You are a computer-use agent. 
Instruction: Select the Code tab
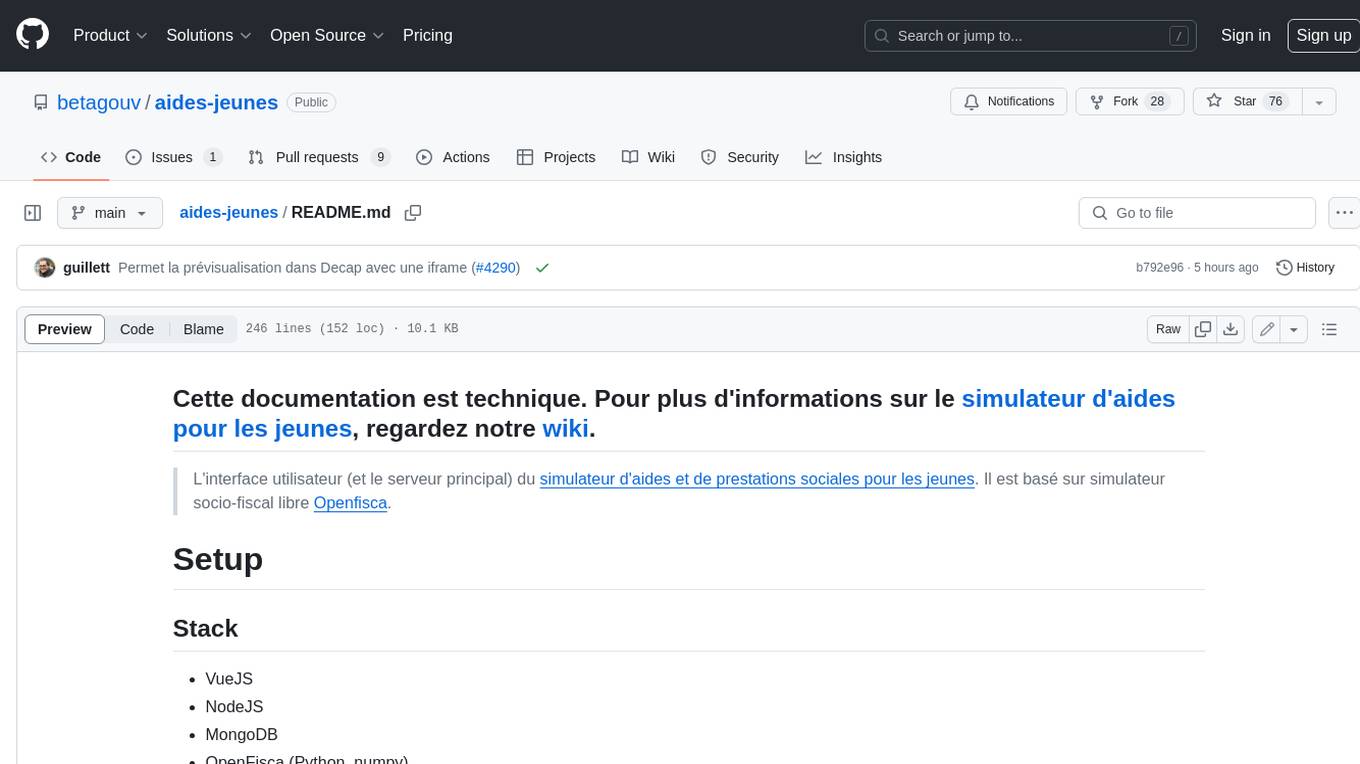pyautogui.click(x=70, y=157)
